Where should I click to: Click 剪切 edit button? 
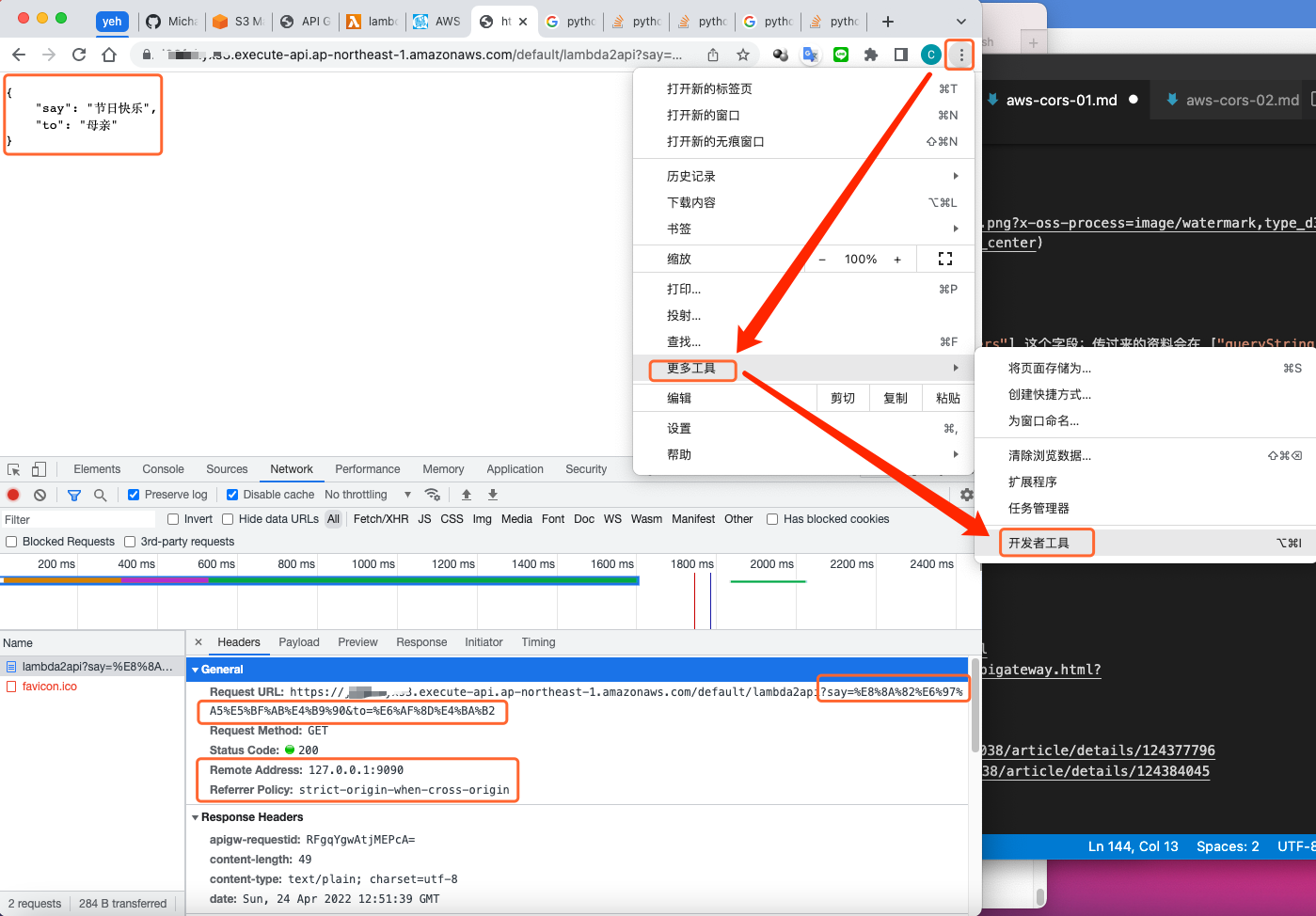coord(843,398)
